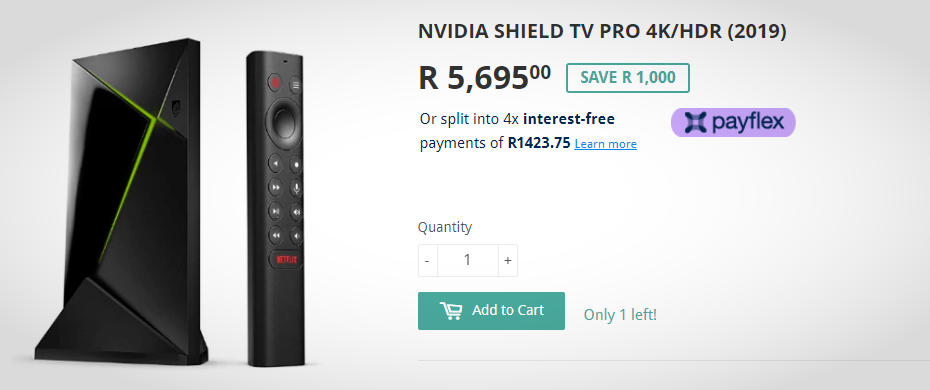Click the hamburger menu button on remote
Screen dimensions: 930x390
tap(296, 85)
